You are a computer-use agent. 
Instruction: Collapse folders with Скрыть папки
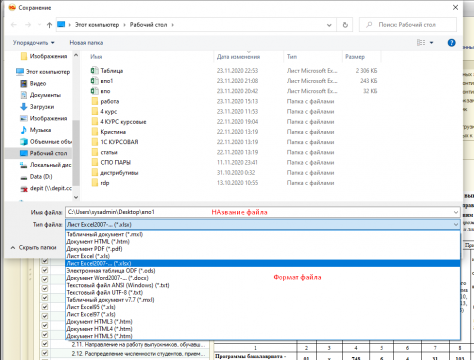(33, 248)
